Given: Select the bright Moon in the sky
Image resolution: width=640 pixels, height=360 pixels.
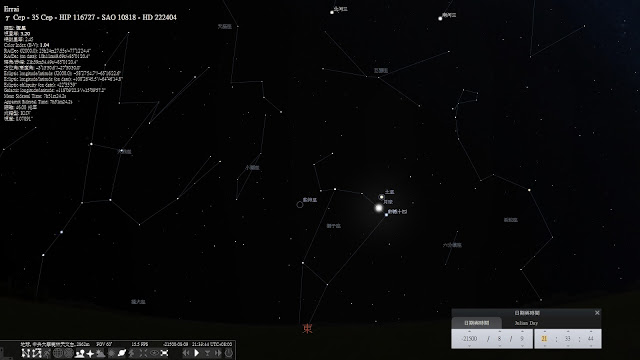Looking at the screenshot, I should (x=379, y=208).
